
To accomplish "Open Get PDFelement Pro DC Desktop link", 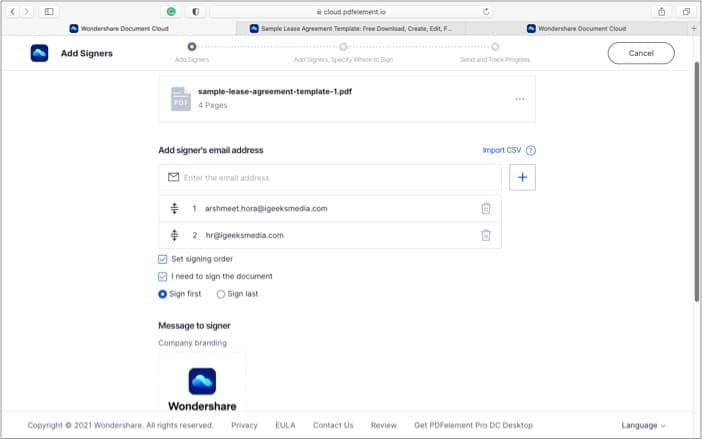I will point(473,425).
